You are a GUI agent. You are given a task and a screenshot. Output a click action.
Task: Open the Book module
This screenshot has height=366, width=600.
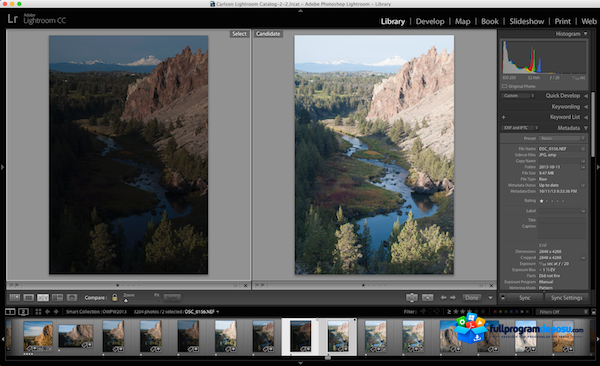(490, 21)
